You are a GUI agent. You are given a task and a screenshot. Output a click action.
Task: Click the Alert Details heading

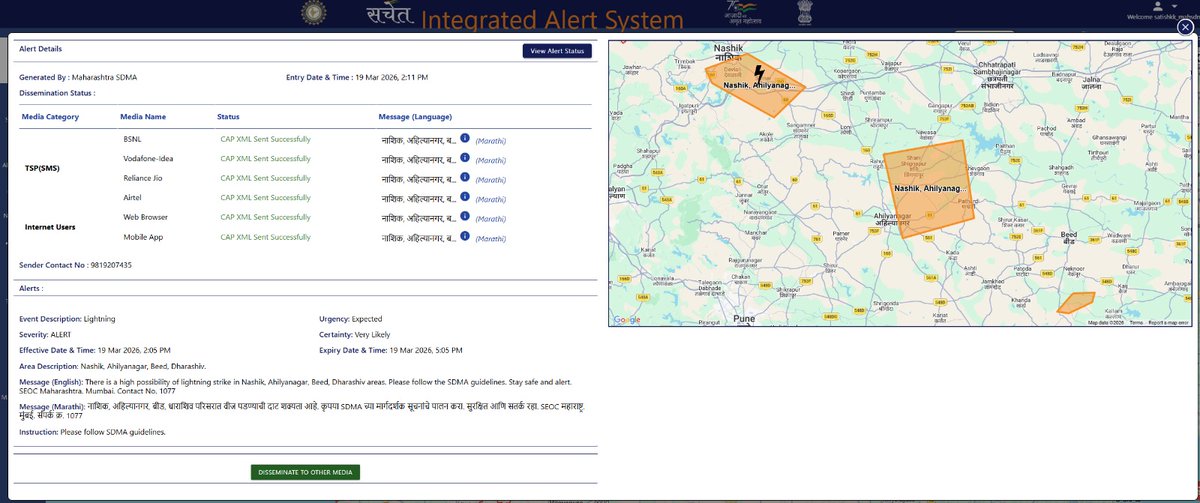(x=42, y=47)
